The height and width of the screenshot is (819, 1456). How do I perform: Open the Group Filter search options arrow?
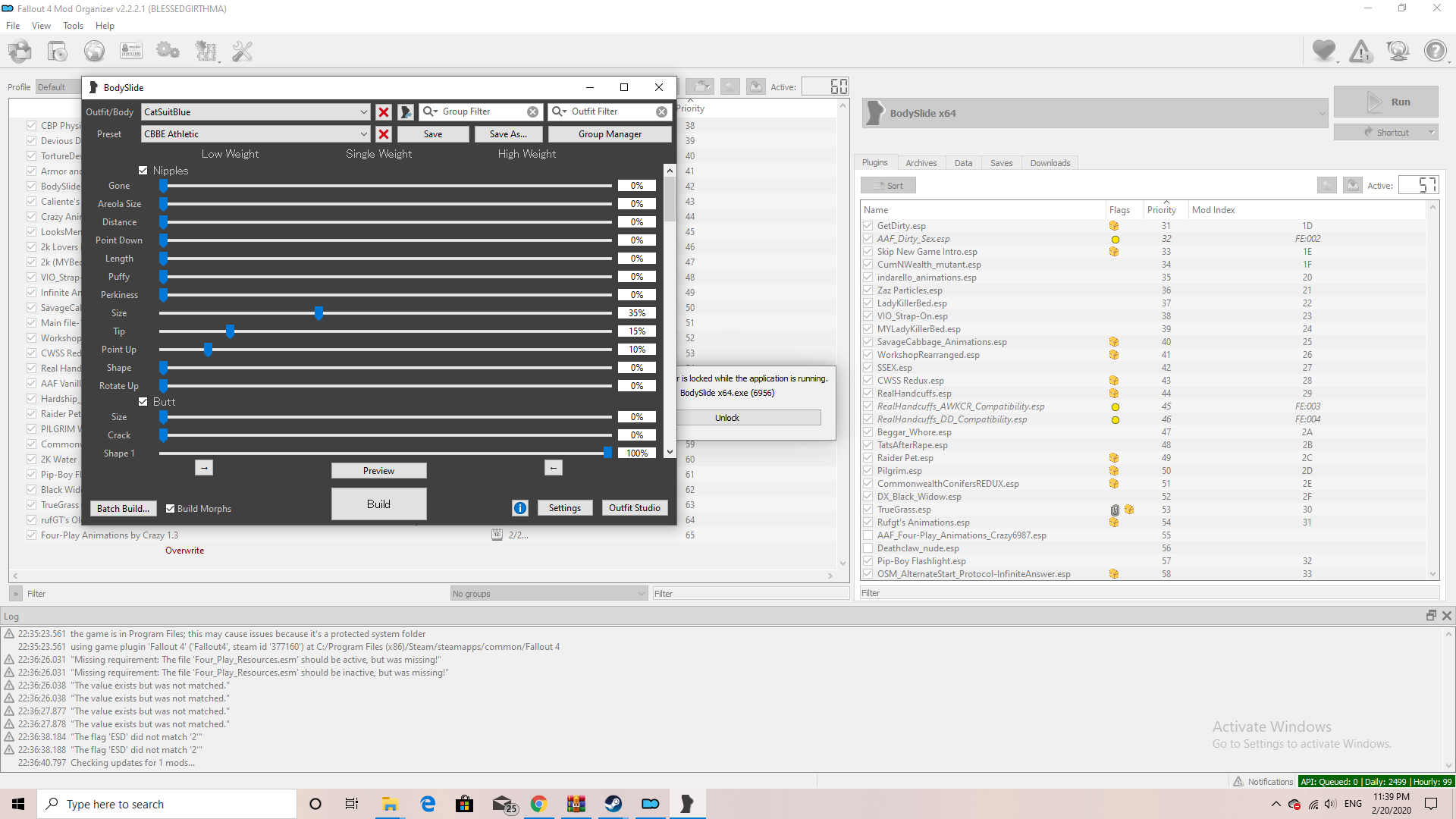431,111
